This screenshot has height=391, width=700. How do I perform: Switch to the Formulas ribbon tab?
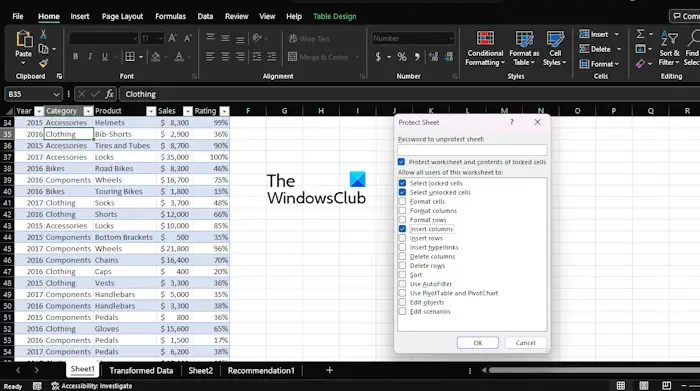[170, 17]
